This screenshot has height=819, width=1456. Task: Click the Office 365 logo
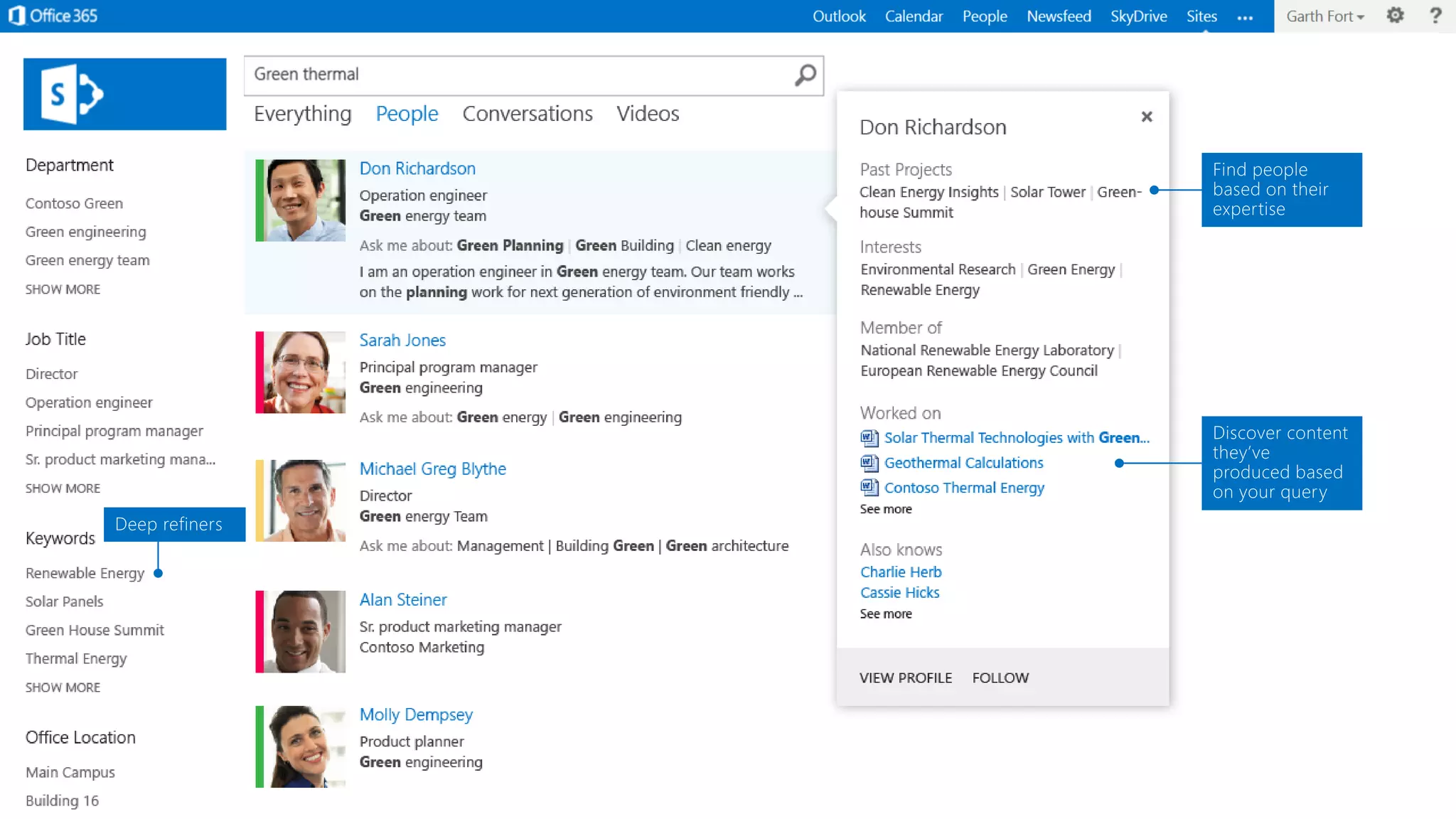point(53,16)
